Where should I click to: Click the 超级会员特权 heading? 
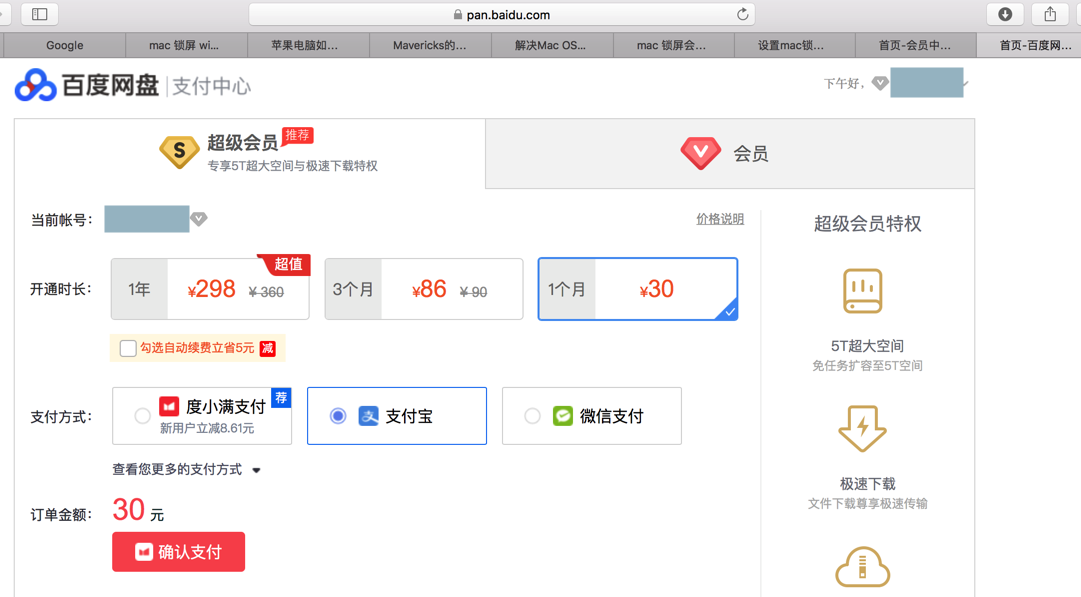point(867,224)
